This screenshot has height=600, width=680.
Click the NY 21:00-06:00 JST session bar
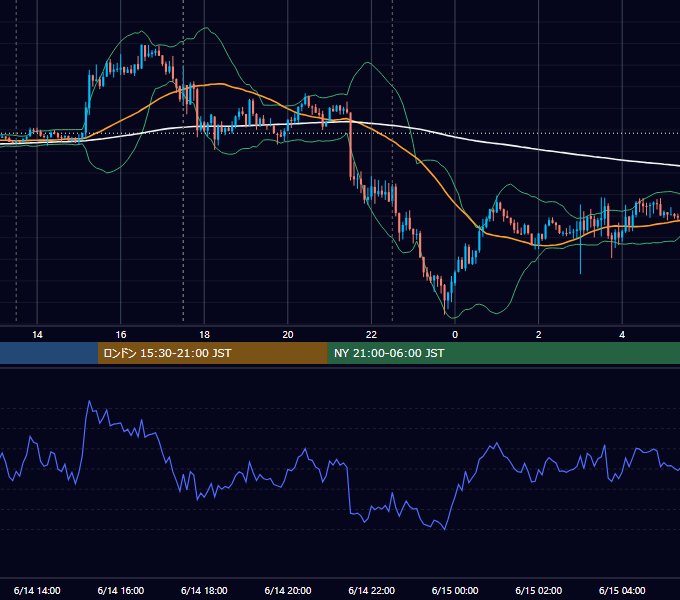coord(503,353)
